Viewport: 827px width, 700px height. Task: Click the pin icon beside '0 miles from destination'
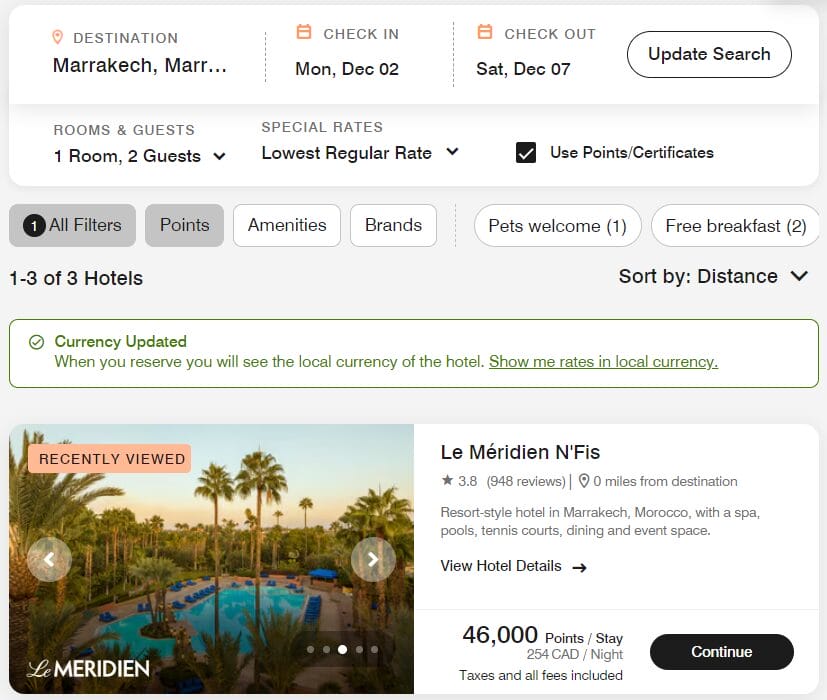(585, 481)
